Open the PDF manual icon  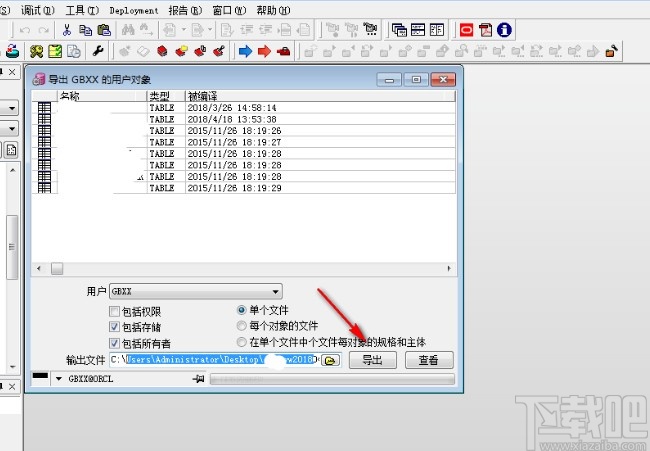(485, 30)
